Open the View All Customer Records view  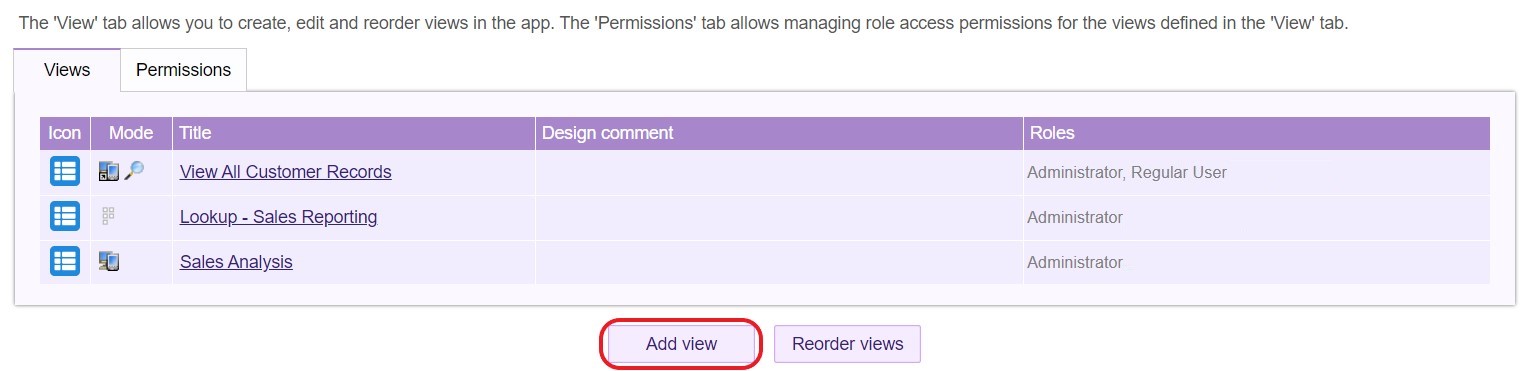point(286,172)
